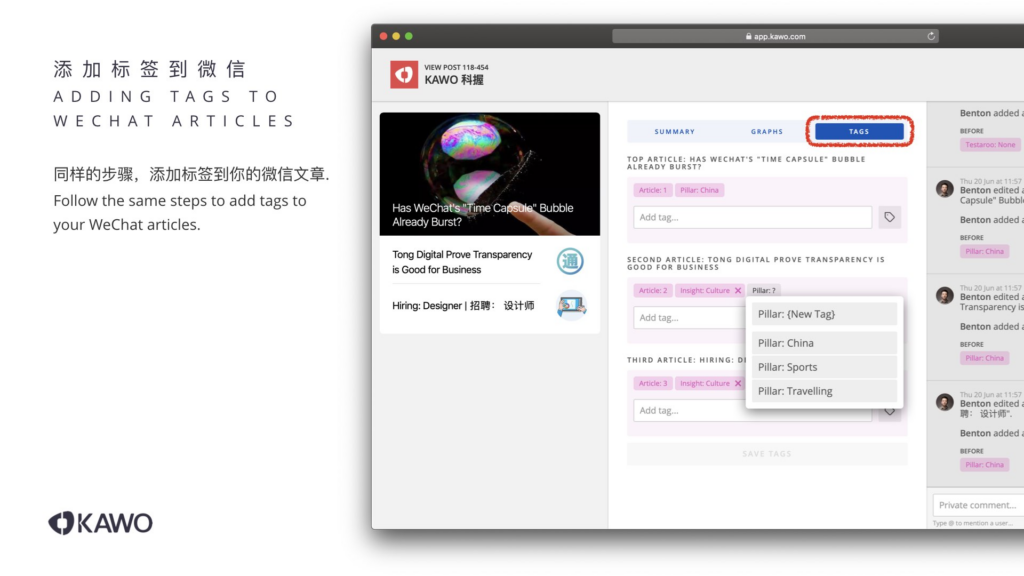Screen dimensions: 1024x576
Task: Open the Graphs tab
Action: pos(767,132)
